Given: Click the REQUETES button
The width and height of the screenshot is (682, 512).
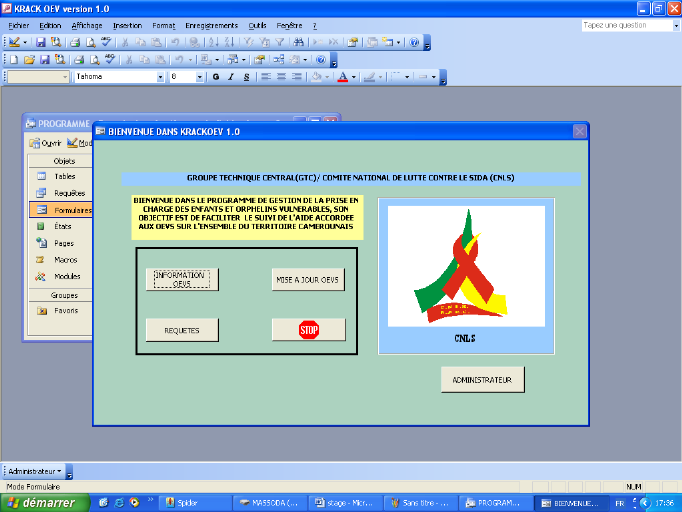Looking at the screenshot, I should 182,330.
